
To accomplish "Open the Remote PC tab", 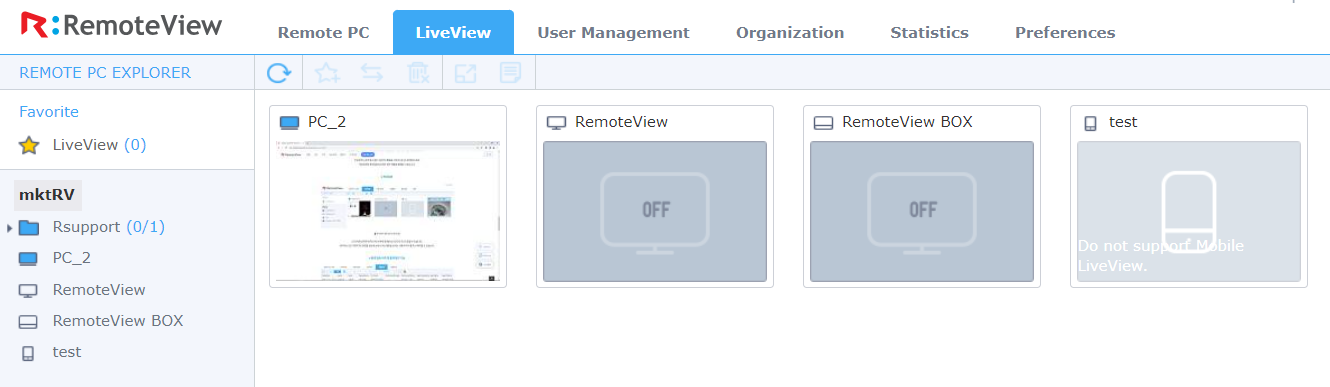I will tap(324, 32).
